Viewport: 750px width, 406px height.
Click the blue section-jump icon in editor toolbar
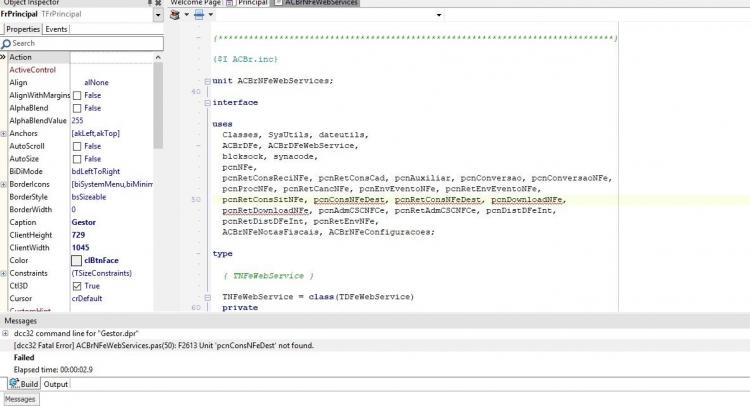tap(199, 15)
